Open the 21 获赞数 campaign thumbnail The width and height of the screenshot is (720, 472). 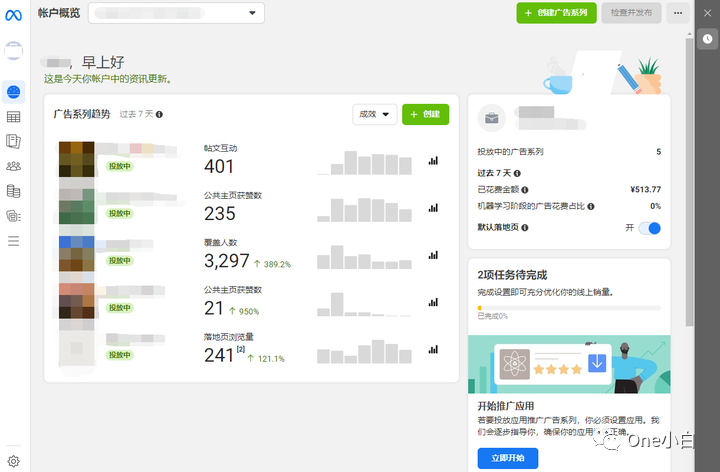[x=76, y=301]
